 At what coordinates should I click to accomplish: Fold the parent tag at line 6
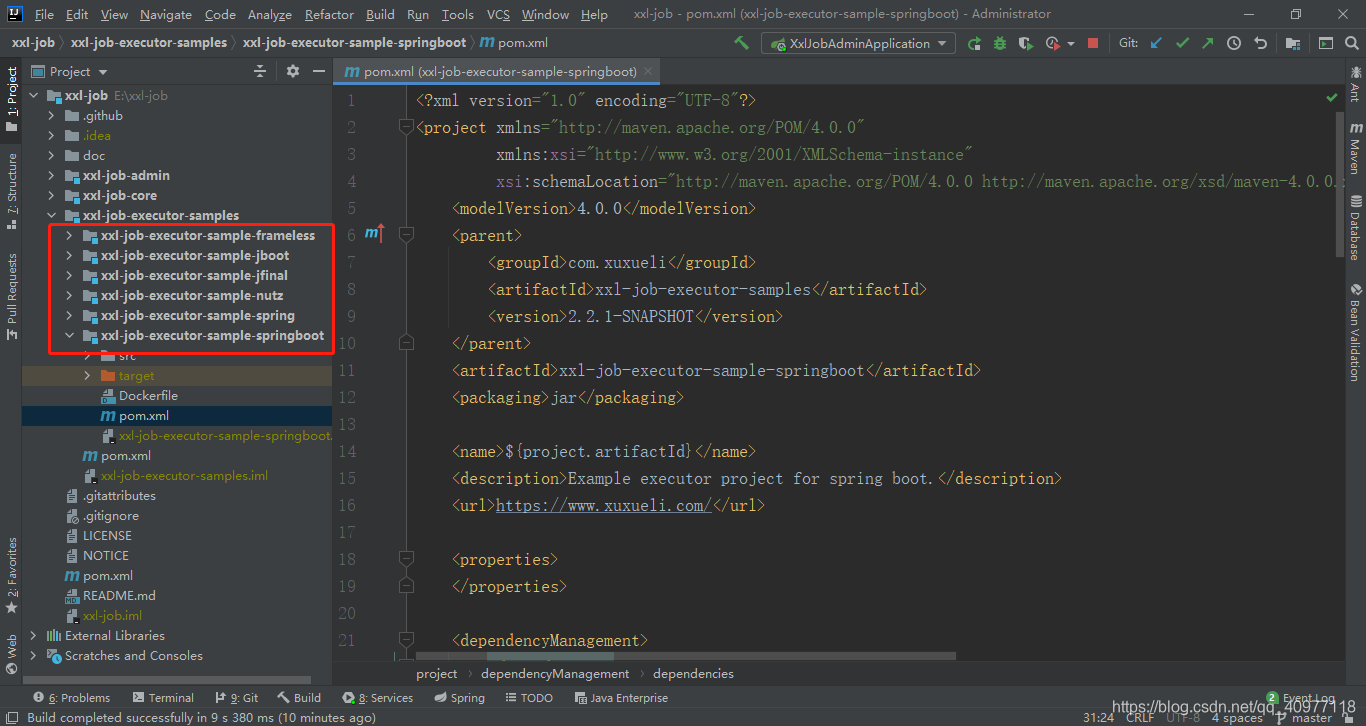coord(406,234)
